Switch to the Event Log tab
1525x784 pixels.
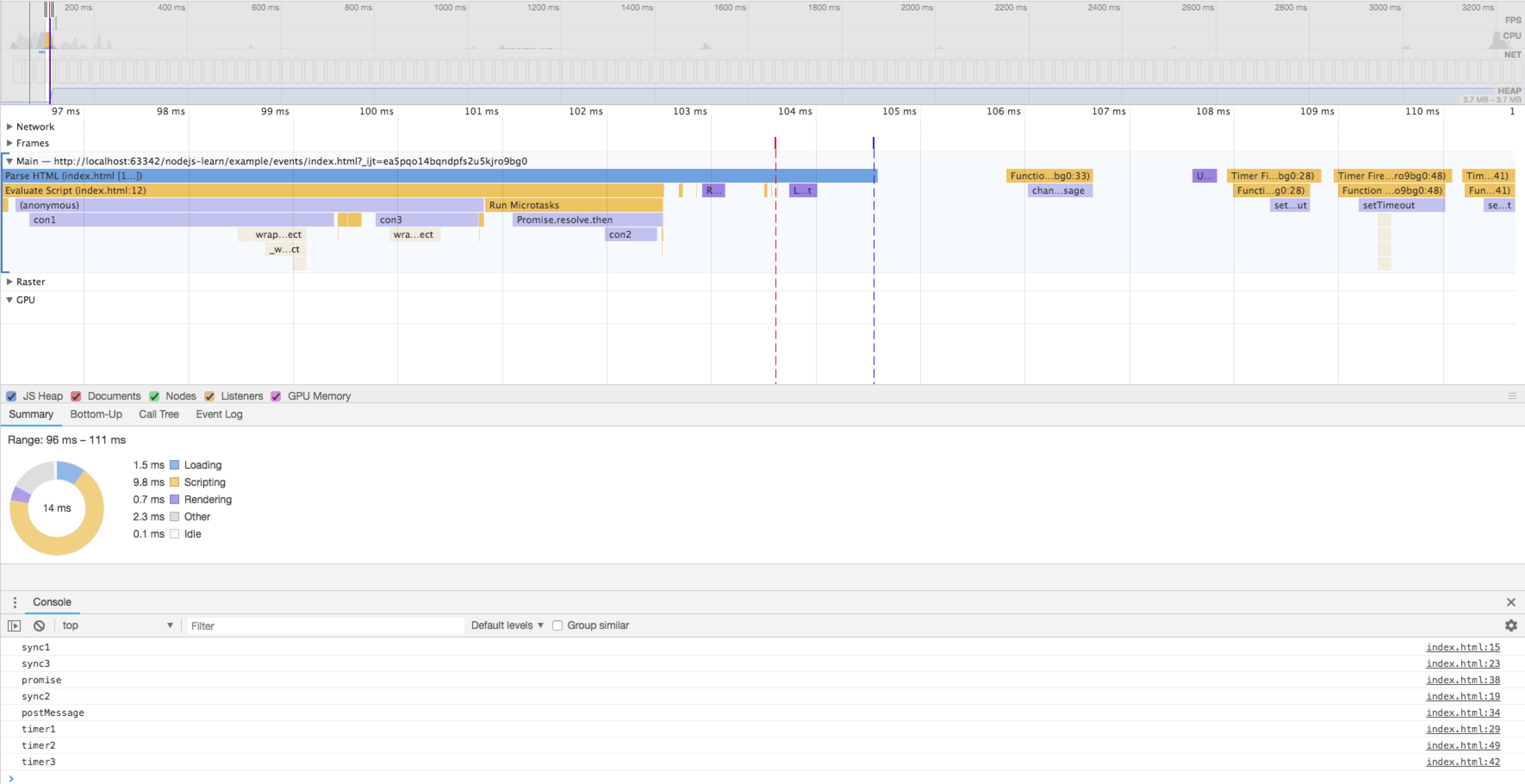[219, 414]
